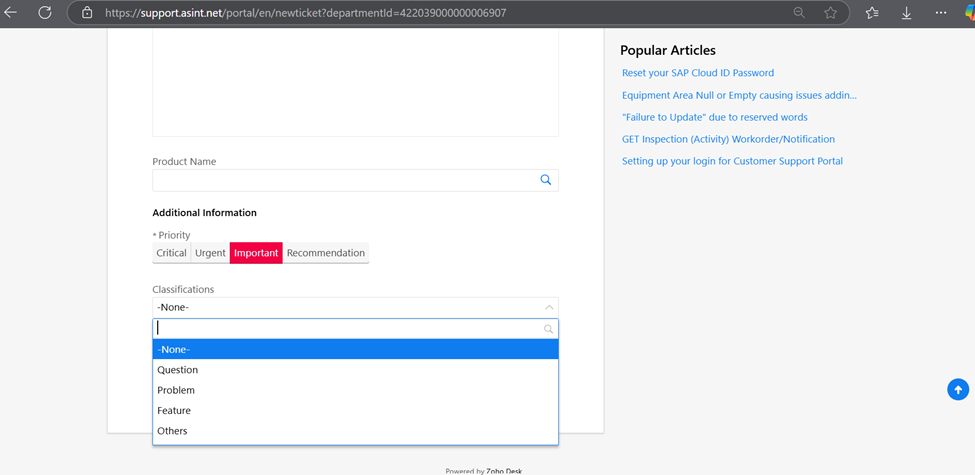Open browser downloads icon

click(x=906, y=13)
